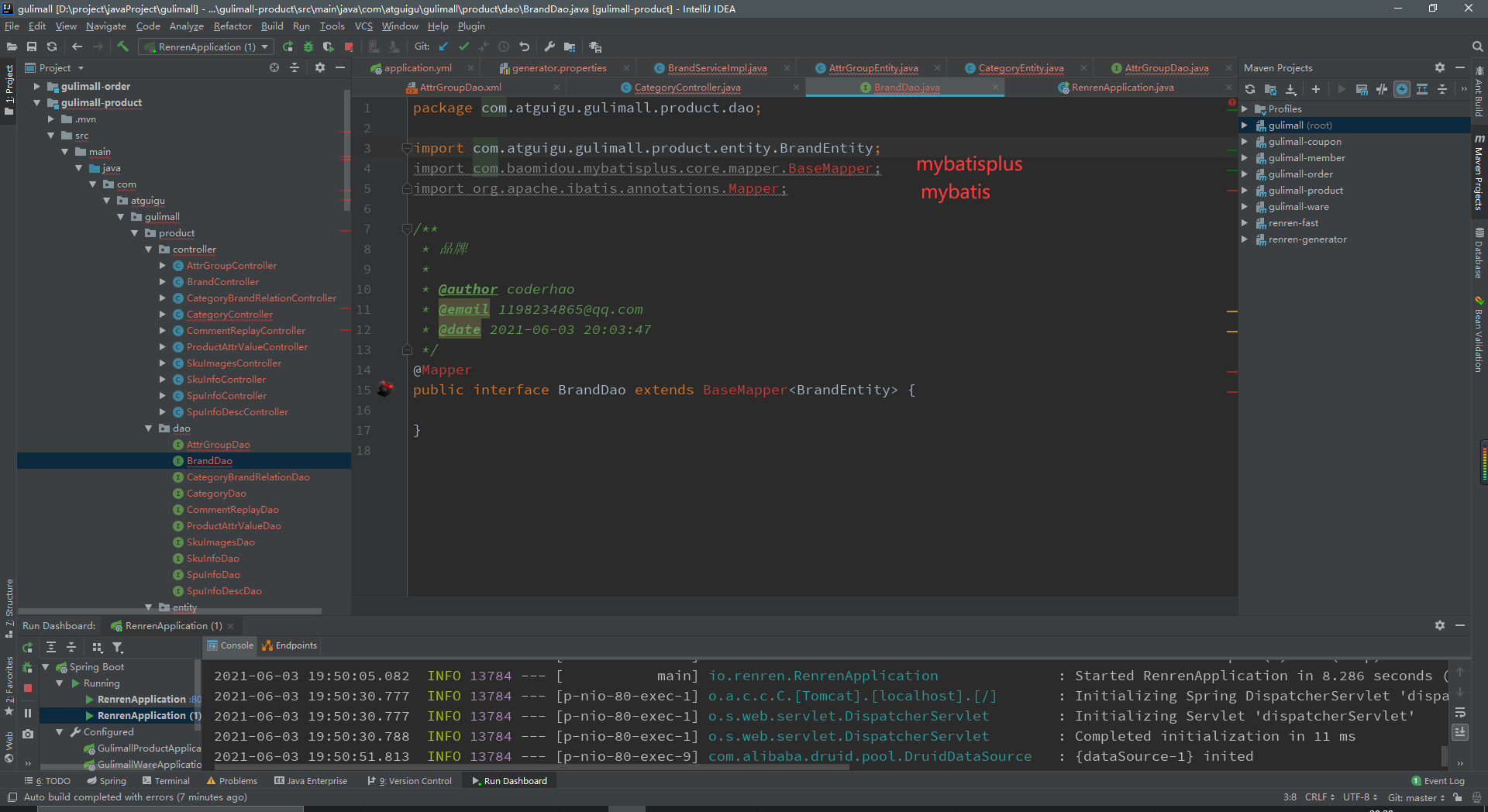
Task: Click Generate Sources and Update Folders Maven icon
Action: 1270,89
